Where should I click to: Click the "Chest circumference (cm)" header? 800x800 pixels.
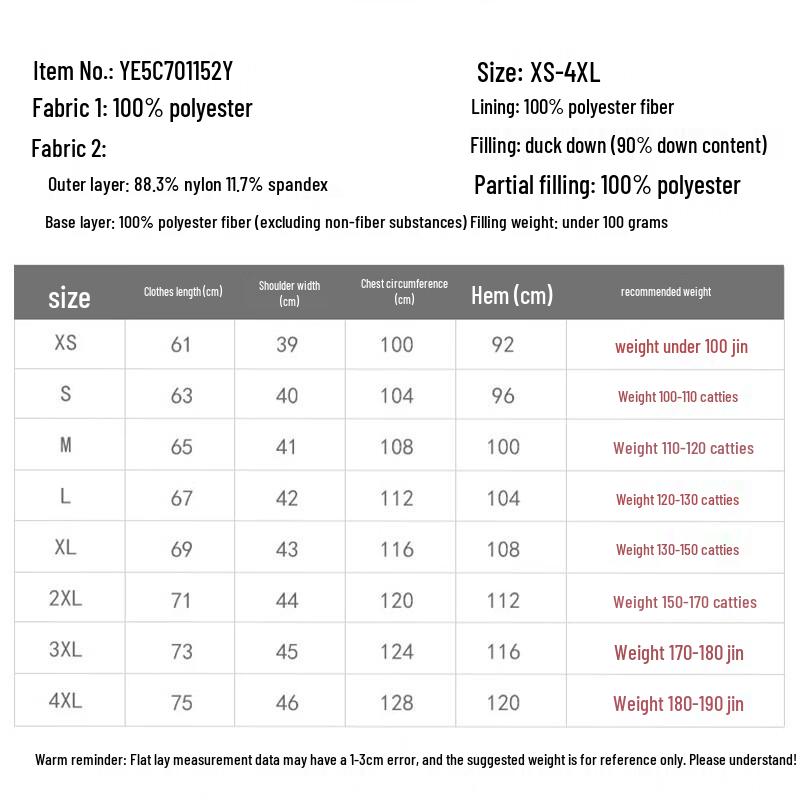[x=404, y=291]
